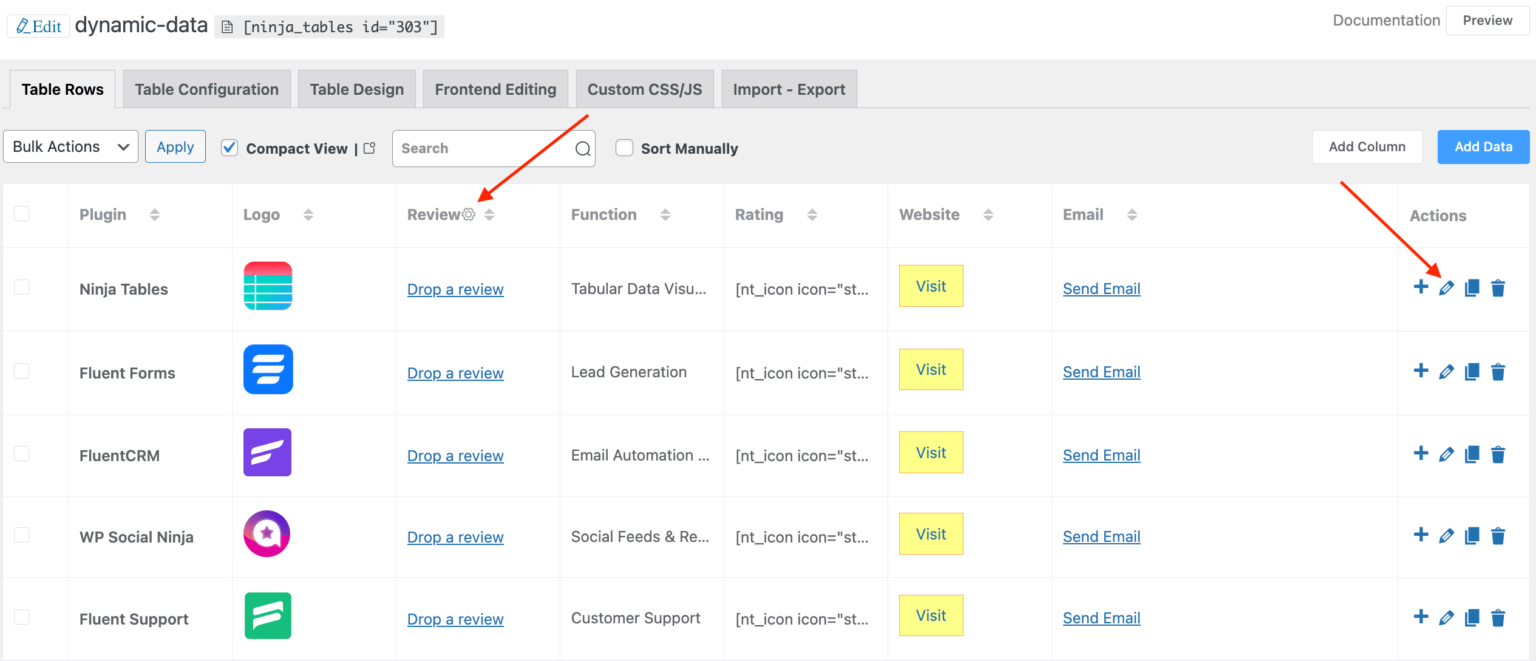Screen dimensions: 1536x661
Task: Click the external link icon beside Compact View
Action: (x=370, y=148)
